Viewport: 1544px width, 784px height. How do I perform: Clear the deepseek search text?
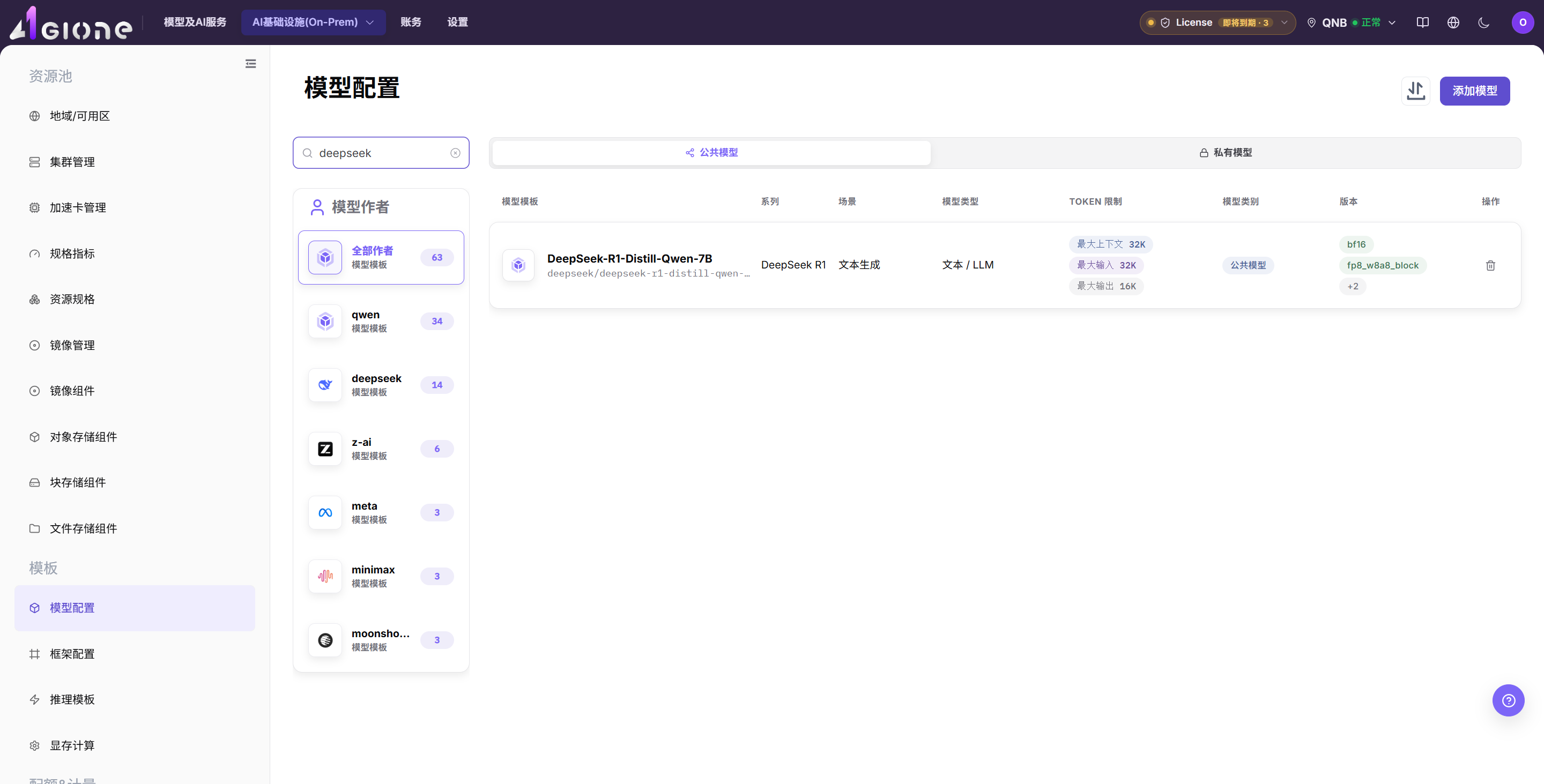point(456,153)
